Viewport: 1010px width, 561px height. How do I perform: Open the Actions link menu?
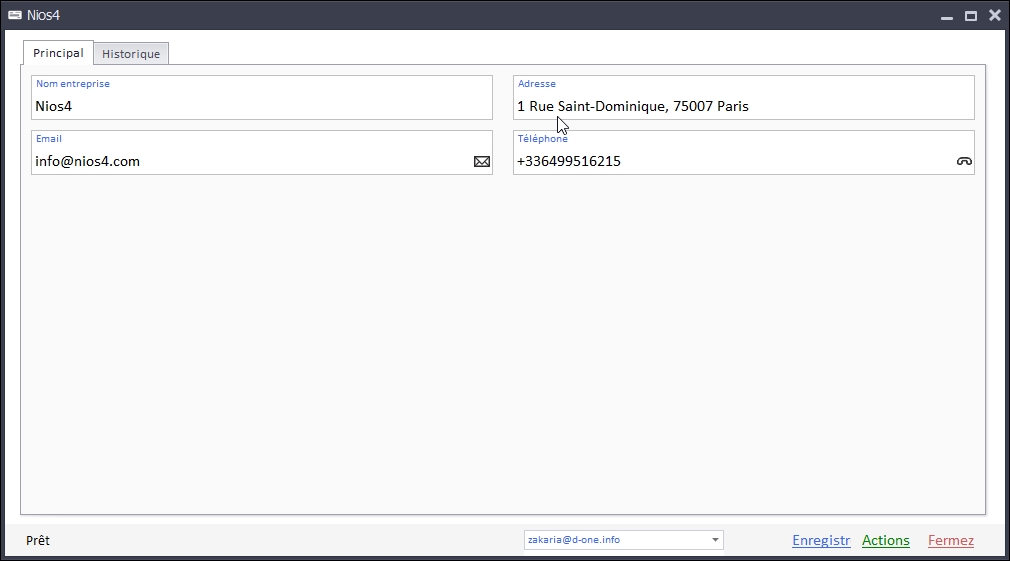[886, 540]
